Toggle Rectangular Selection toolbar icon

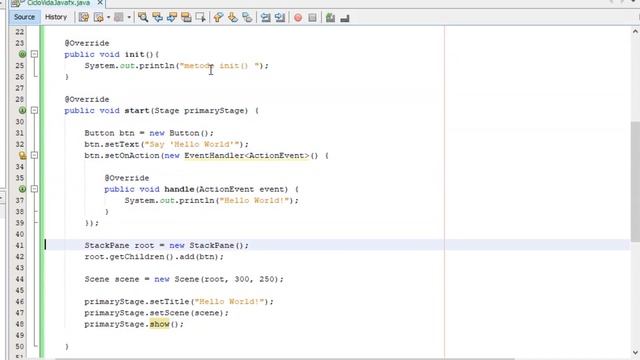(201, 18)
